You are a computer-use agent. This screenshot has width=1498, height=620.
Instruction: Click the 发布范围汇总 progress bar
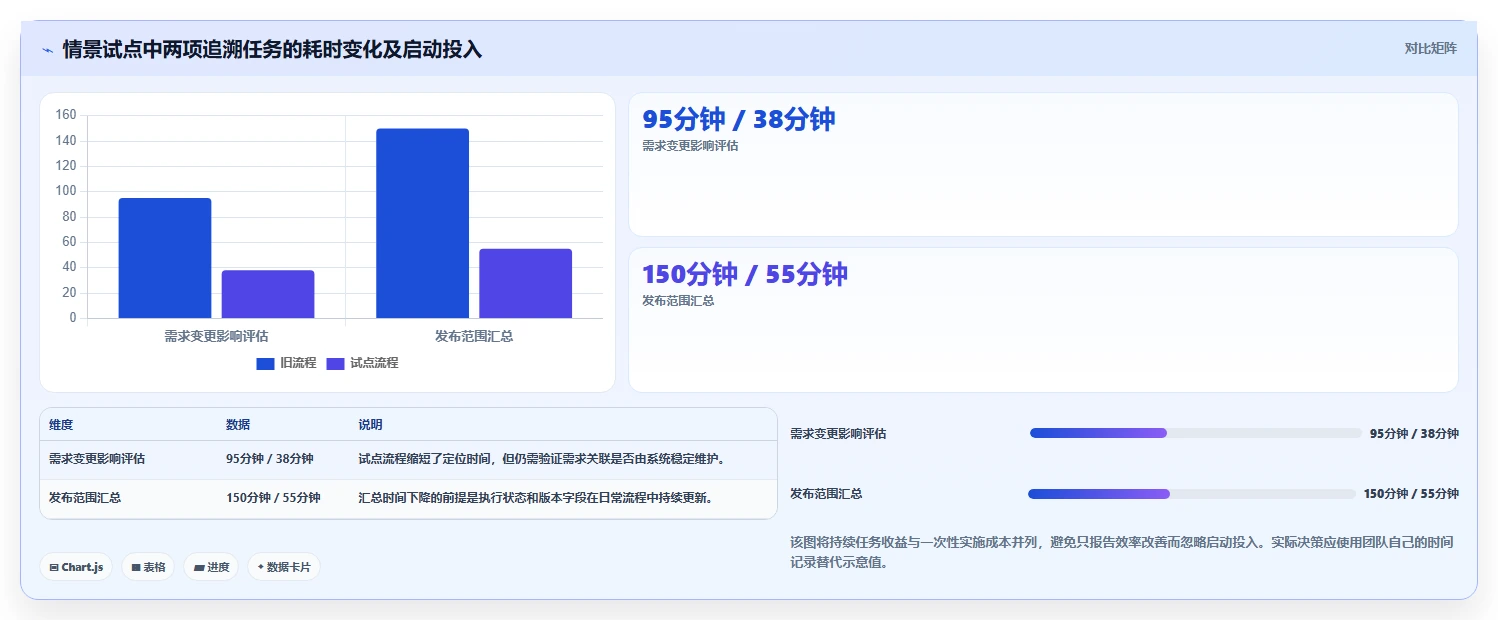tap(1192, 494)
